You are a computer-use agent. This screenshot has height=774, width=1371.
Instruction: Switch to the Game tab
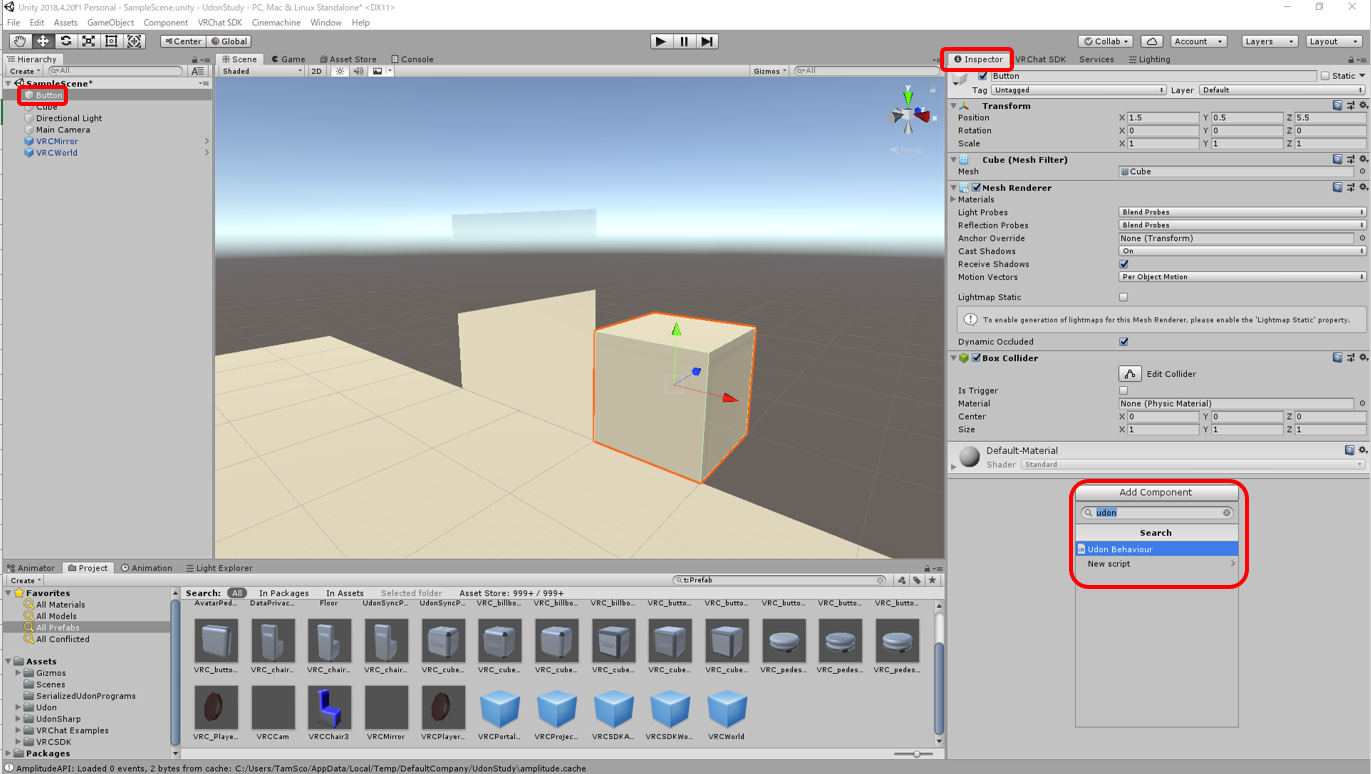[x=289, y=59]
